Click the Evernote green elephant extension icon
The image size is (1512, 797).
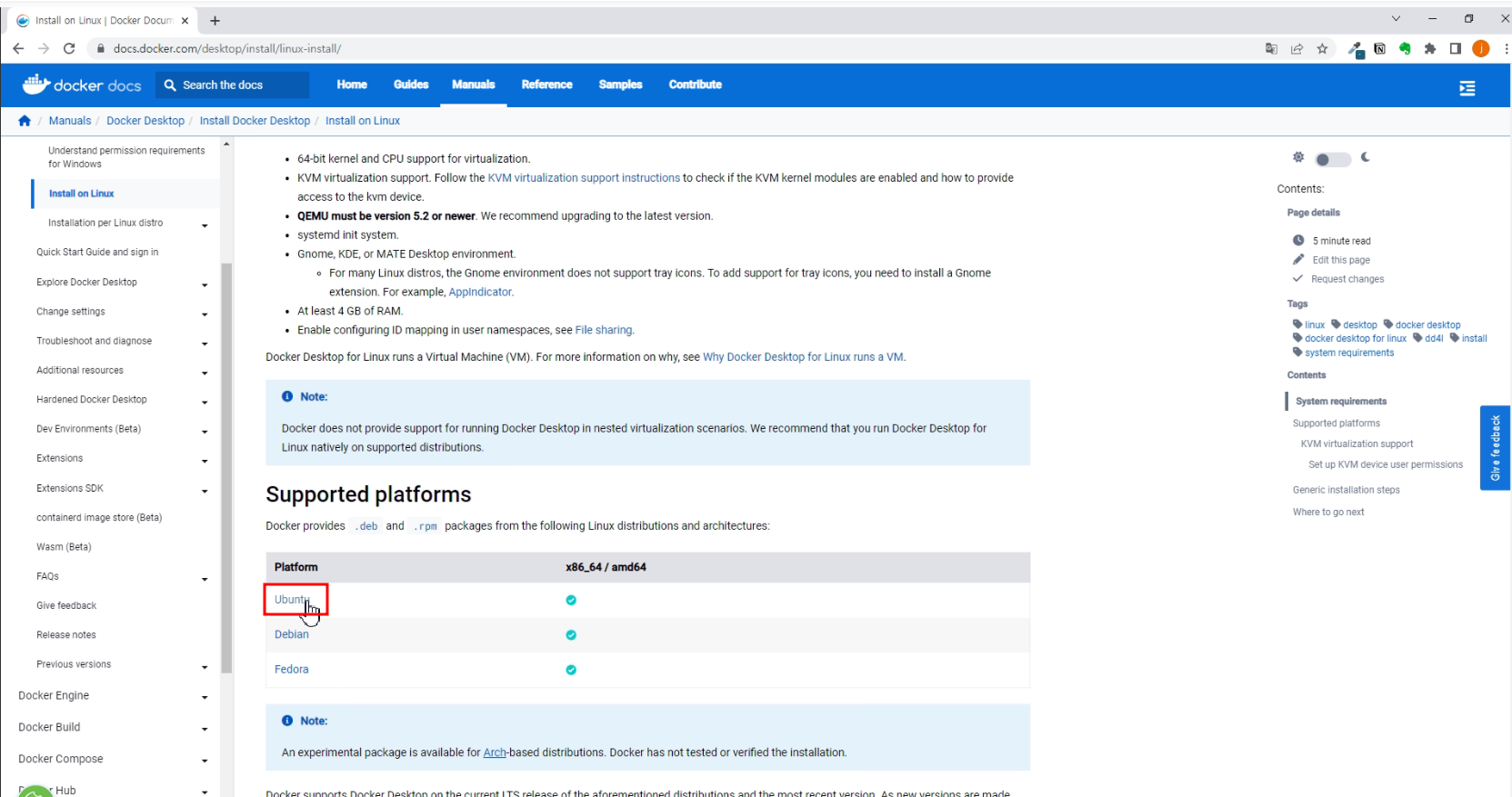point(1405,48)
